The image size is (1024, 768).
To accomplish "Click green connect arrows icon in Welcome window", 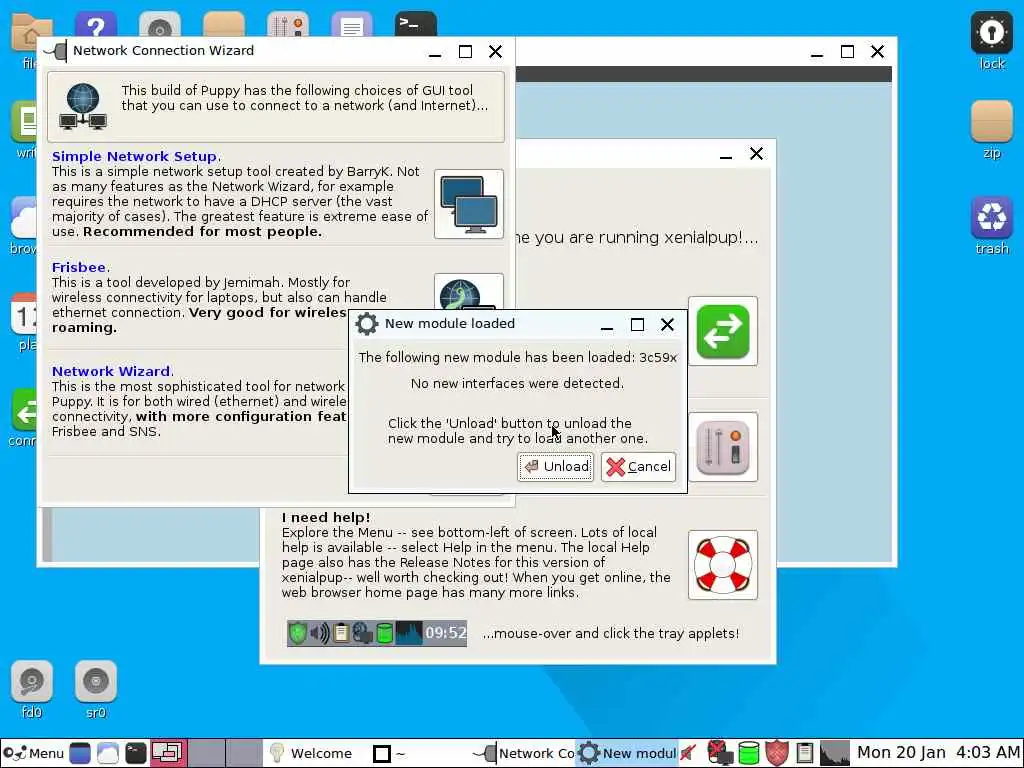I will tap(723, 331).
